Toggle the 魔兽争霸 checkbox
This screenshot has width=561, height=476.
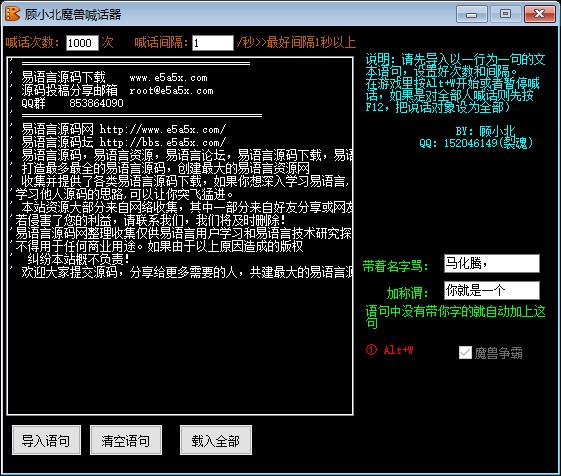click(x=465, y=353)
